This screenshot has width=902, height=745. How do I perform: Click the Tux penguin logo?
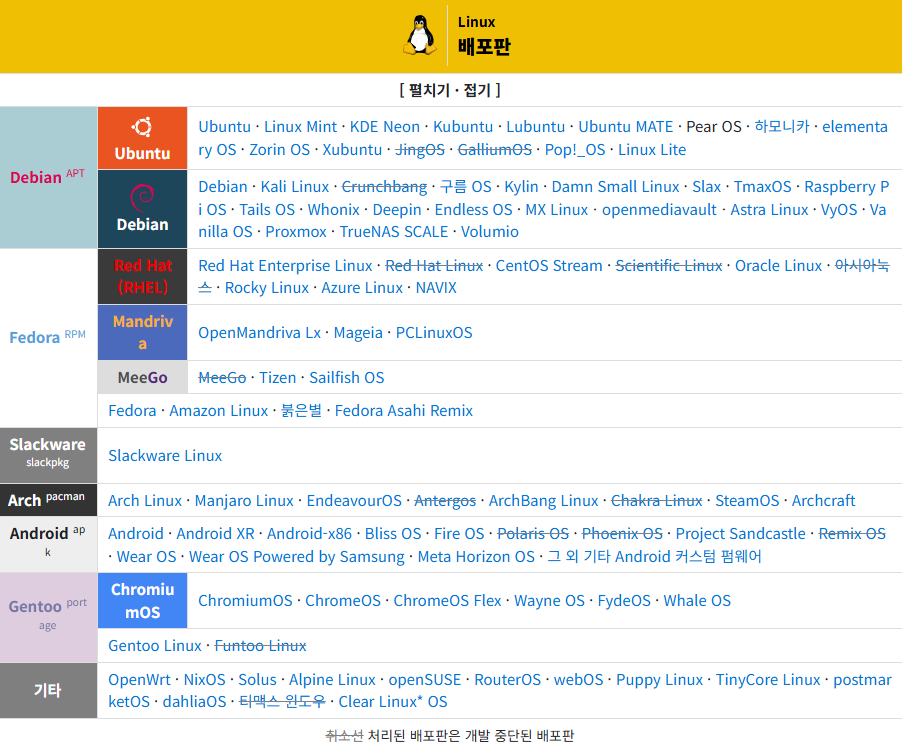[x=421, y=35]
